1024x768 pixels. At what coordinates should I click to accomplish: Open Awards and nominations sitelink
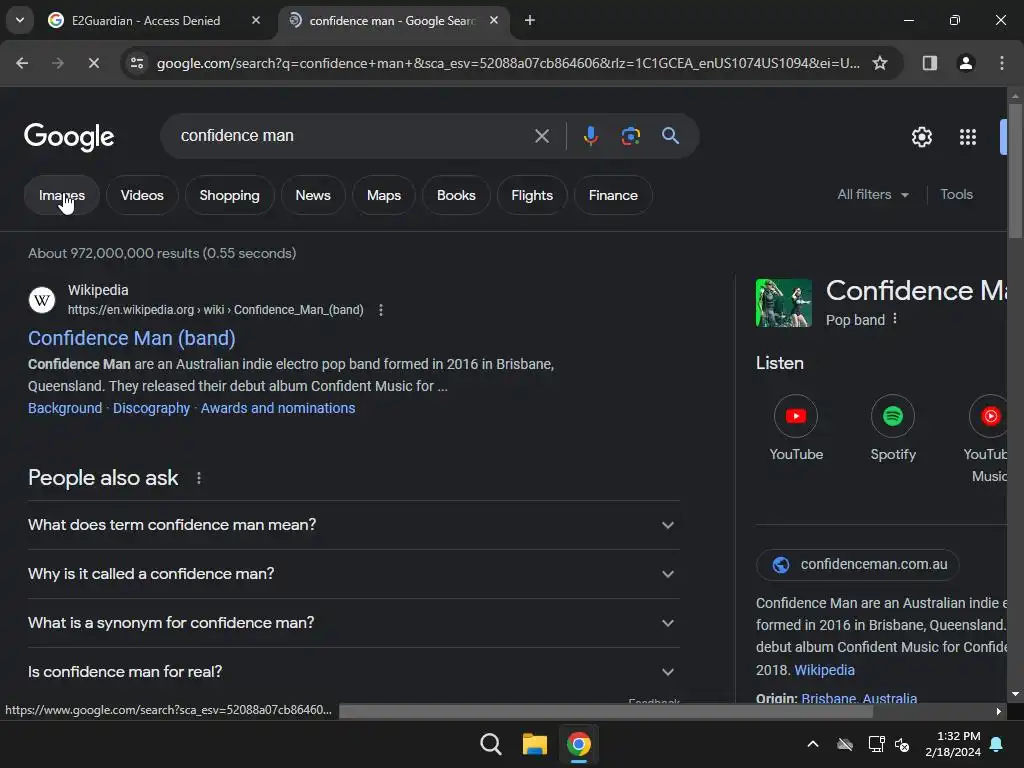pos(278,408)
